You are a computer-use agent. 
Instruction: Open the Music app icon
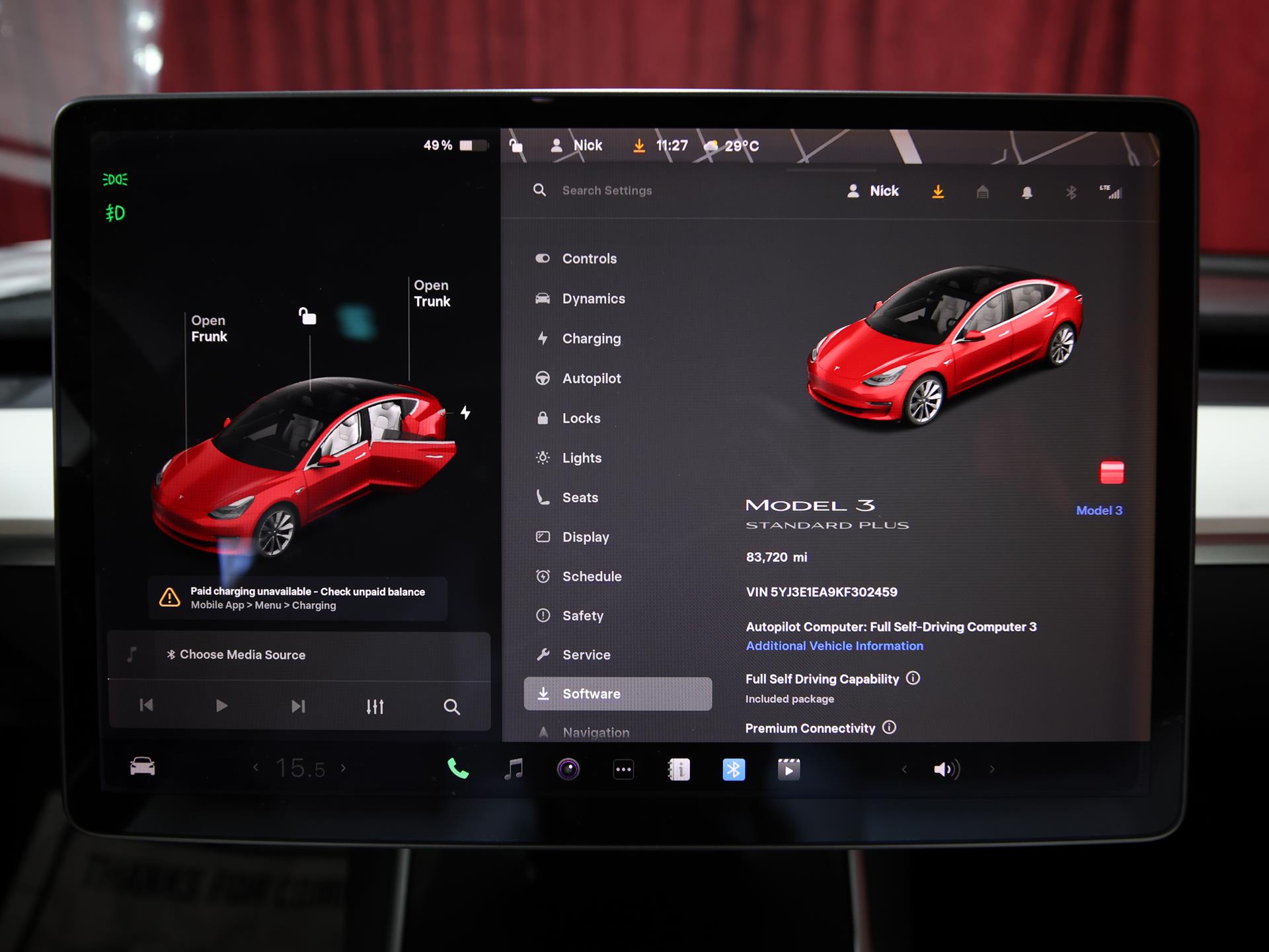(514, 769)
